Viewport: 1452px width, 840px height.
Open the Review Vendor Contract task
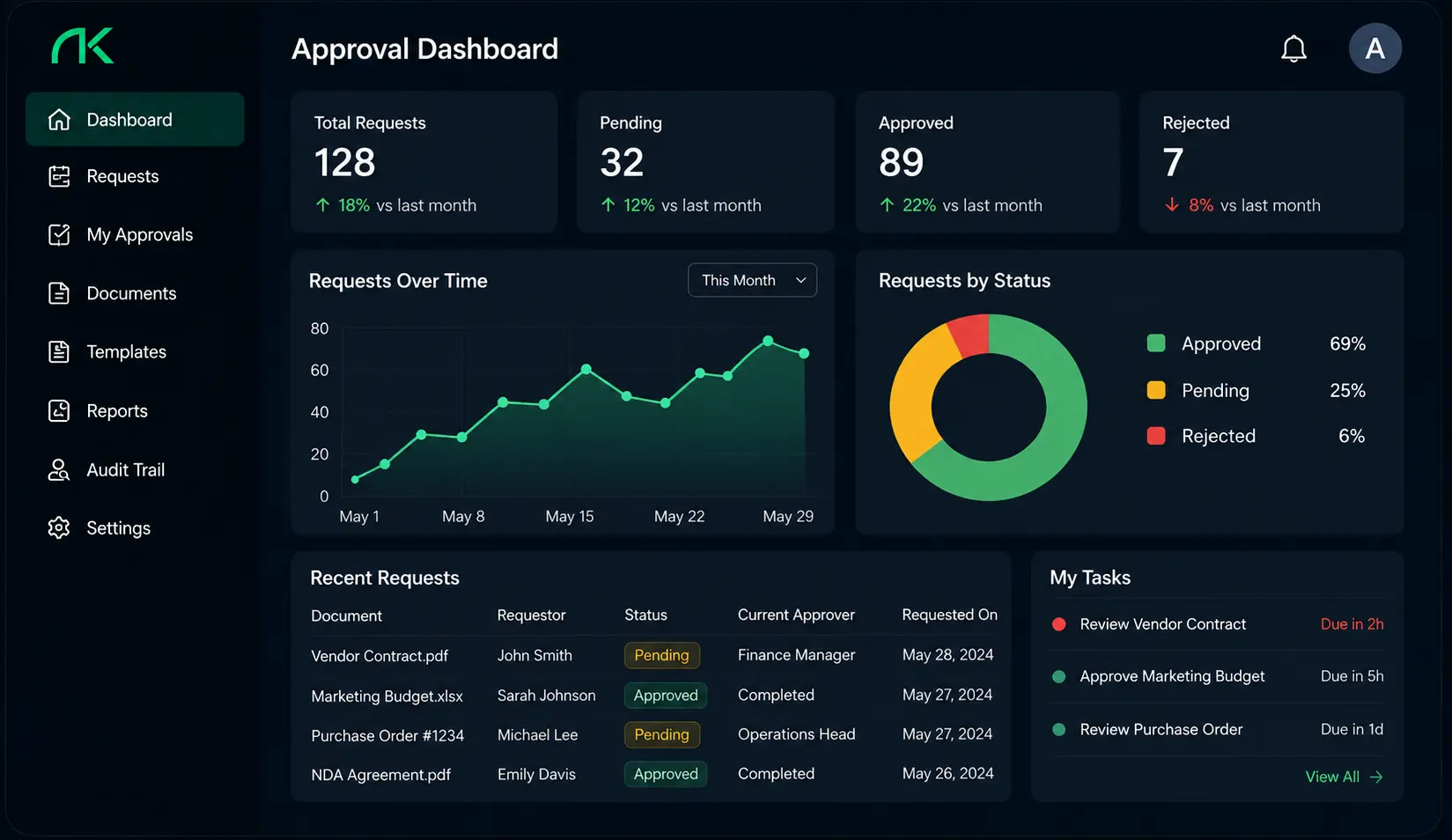point(1218,624)
